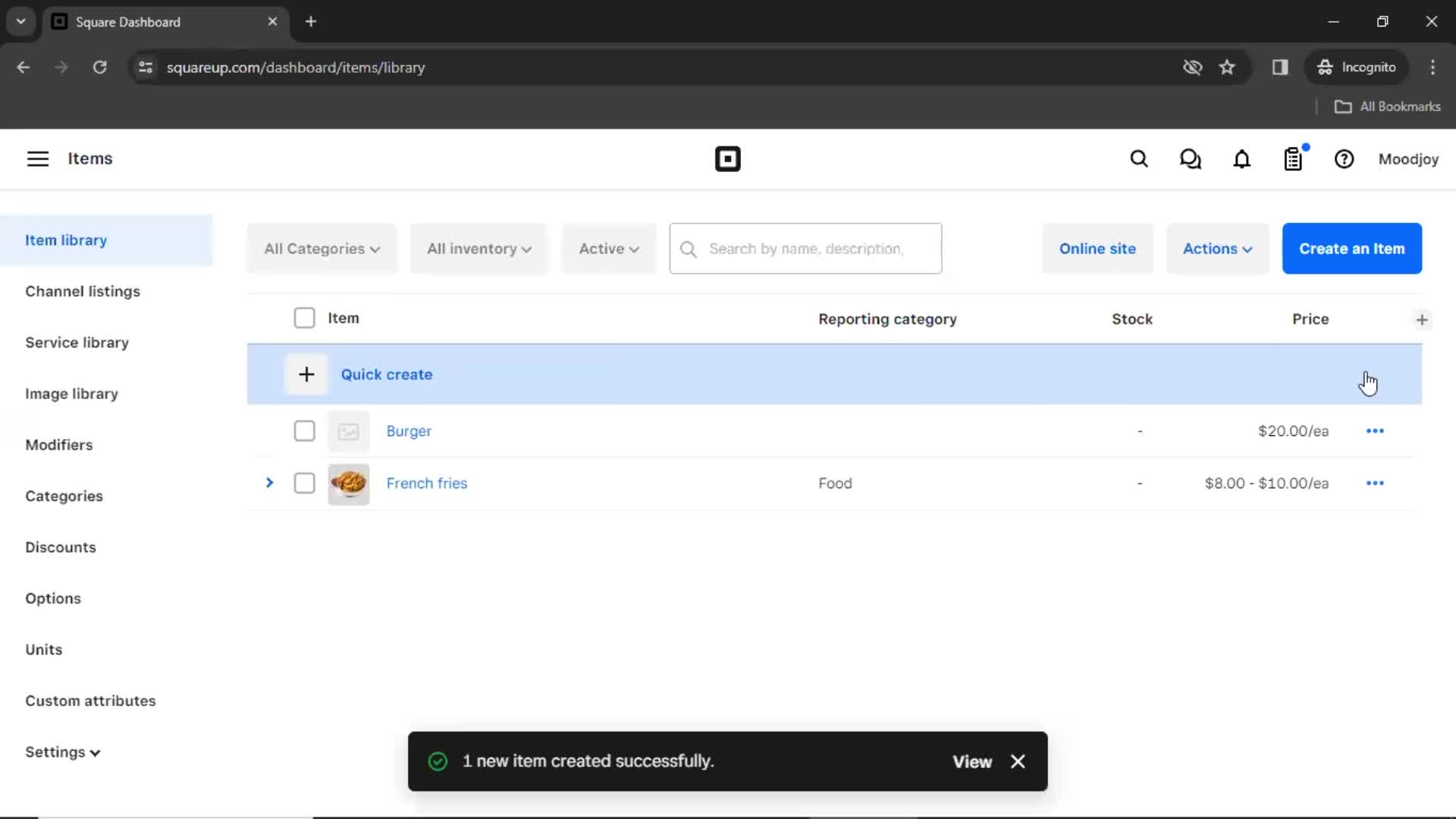Open the search bar icon

tap(1139, 159)
